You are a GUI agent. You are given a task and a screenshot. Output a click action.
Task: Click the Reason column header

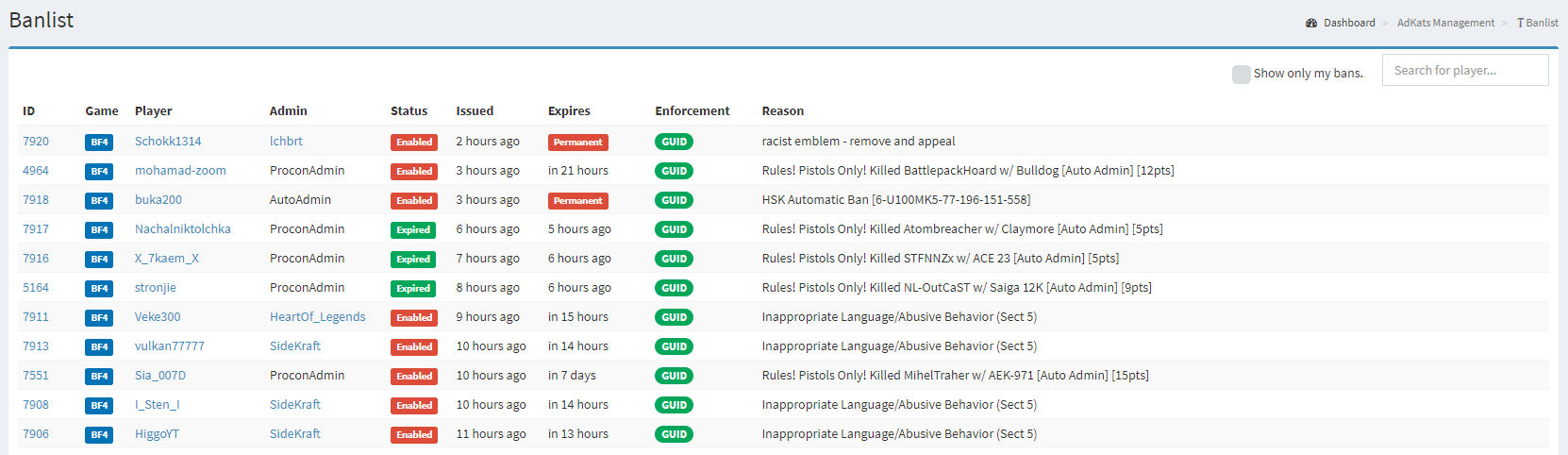pos(783,111)
